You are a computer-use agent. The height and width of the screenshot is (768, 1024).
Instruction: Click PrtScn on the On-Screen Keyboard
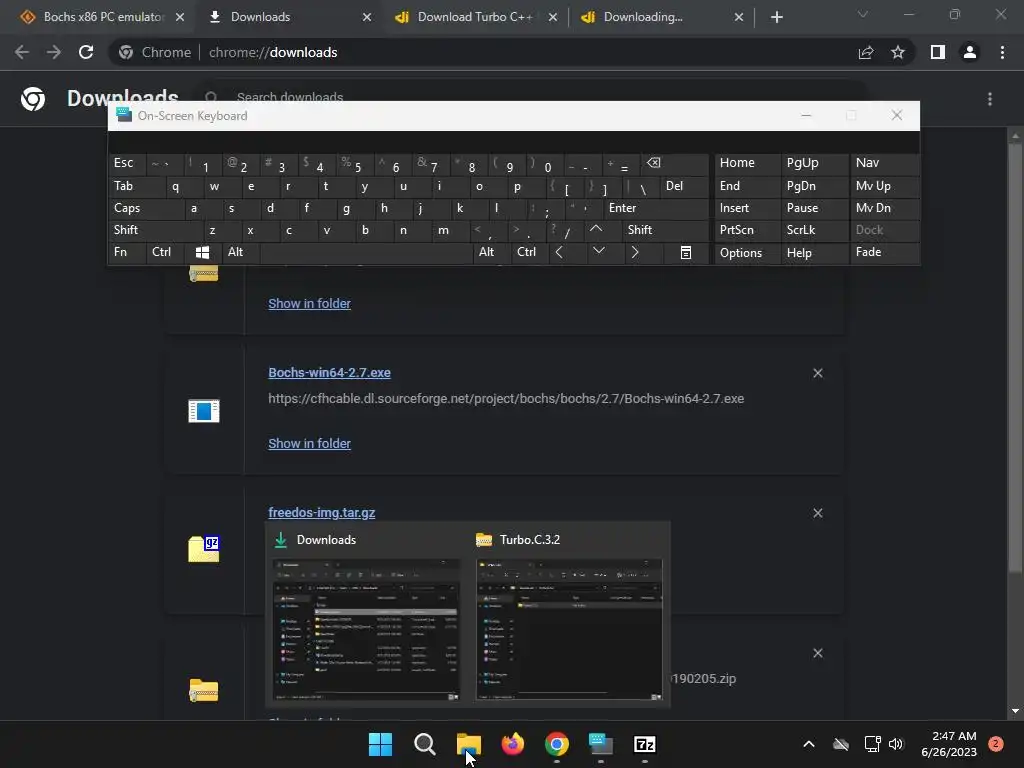tap(747, 230)
